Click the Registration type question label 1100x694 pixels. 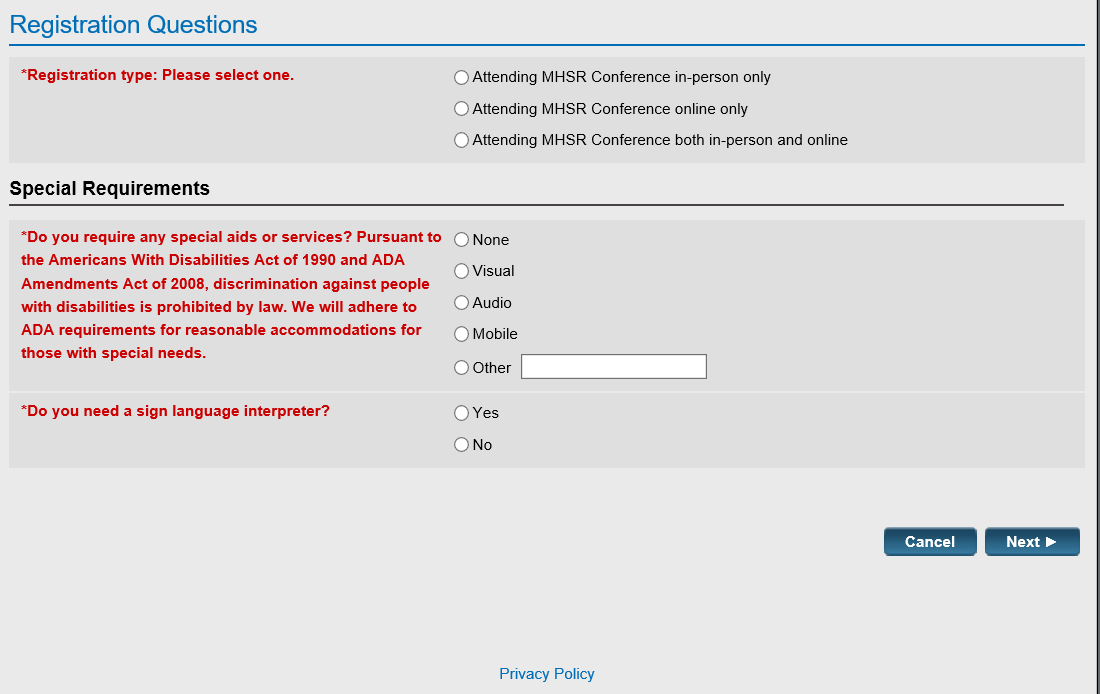point(157,75)
